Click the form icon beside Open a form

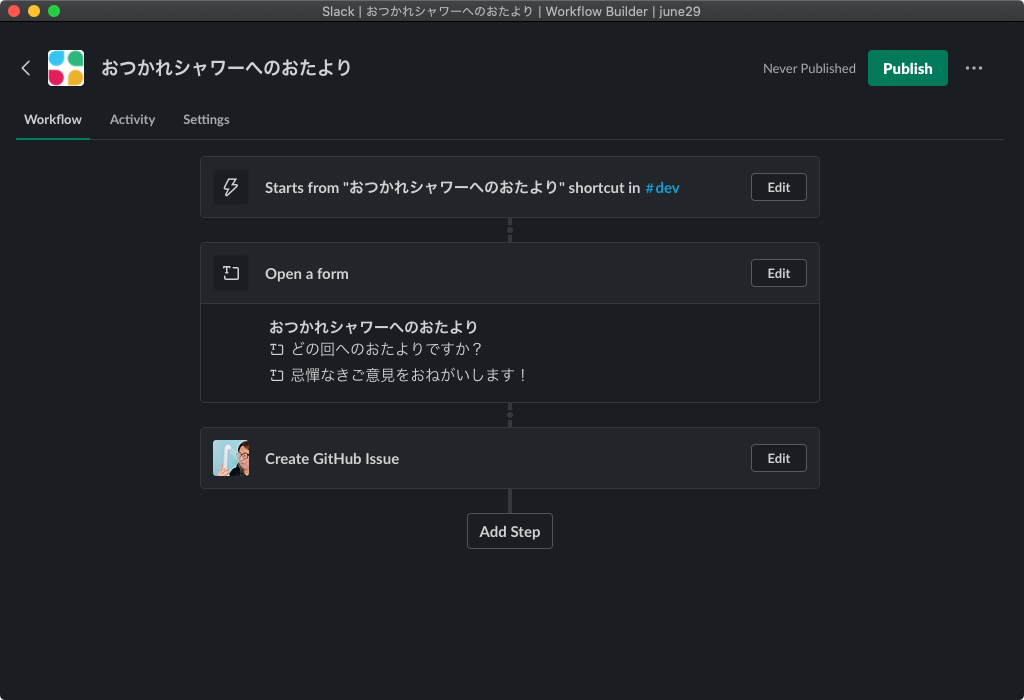coord(231,273)
